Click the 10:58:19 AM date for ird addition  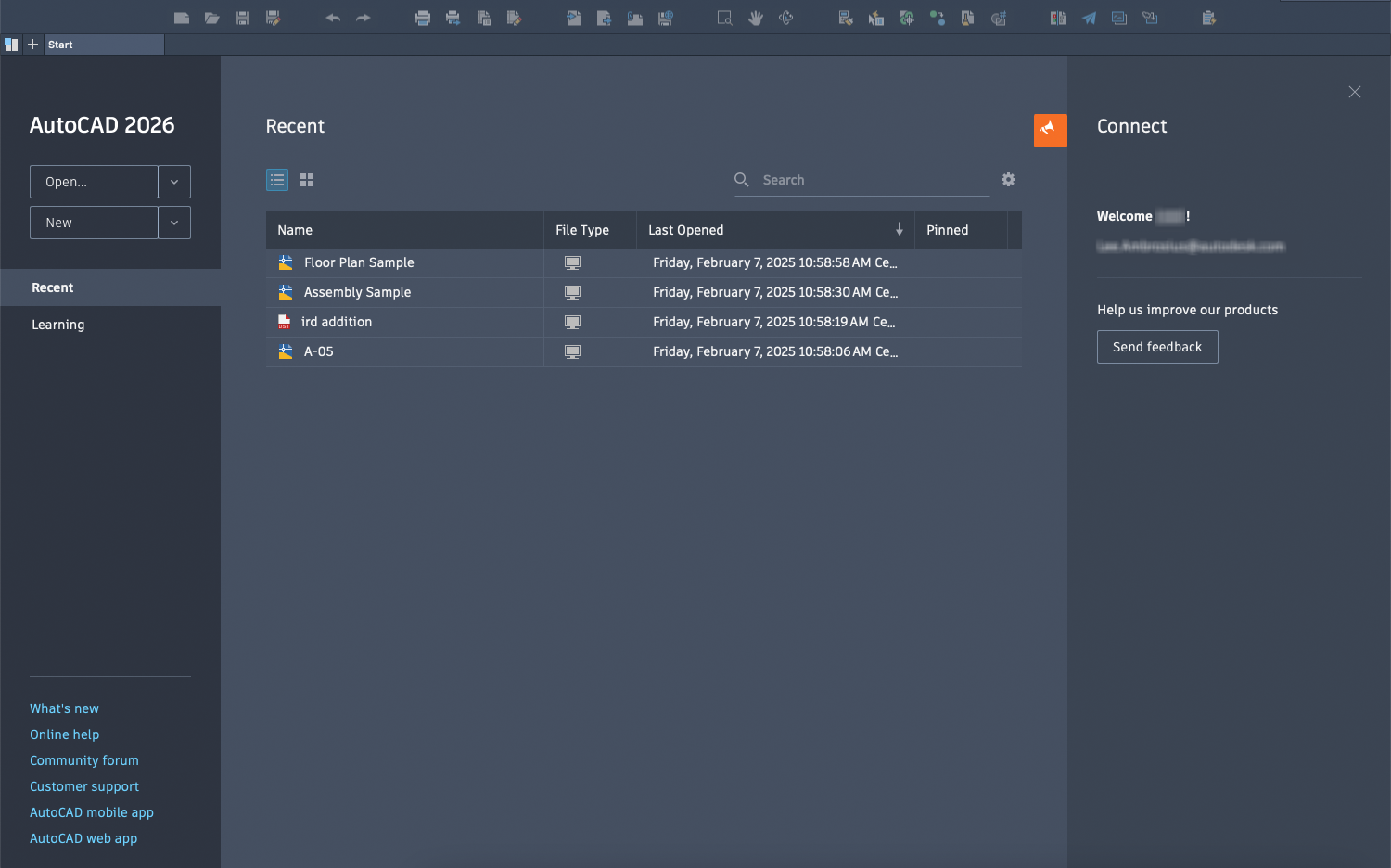coord(773,322)
